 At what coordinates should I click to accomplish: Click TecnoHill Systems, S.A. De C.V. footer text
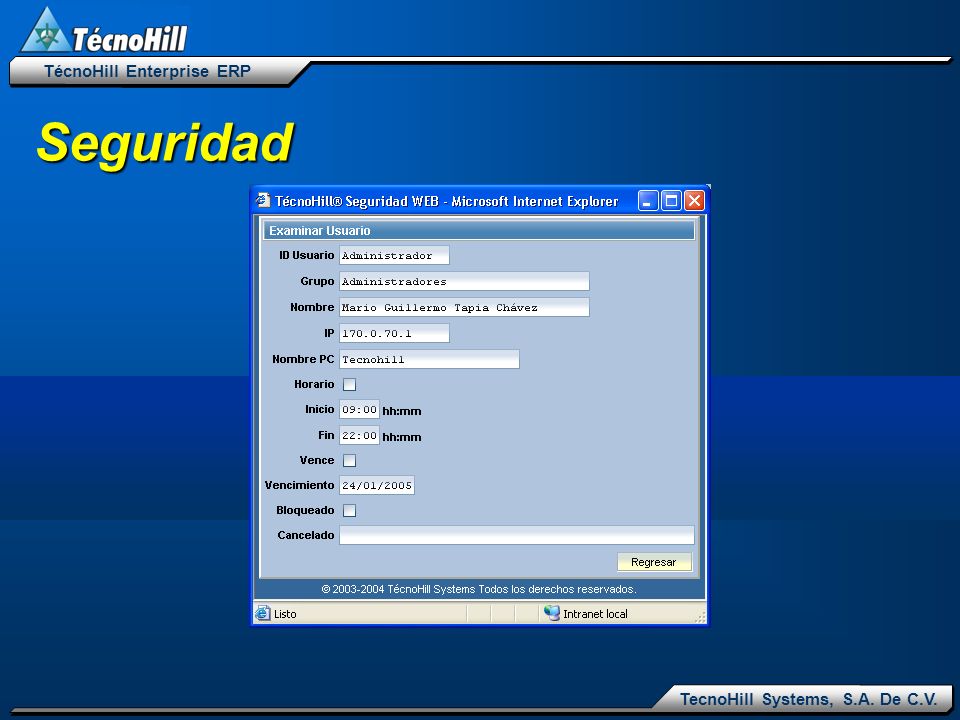pyautogui.click(x=808, y=699)
